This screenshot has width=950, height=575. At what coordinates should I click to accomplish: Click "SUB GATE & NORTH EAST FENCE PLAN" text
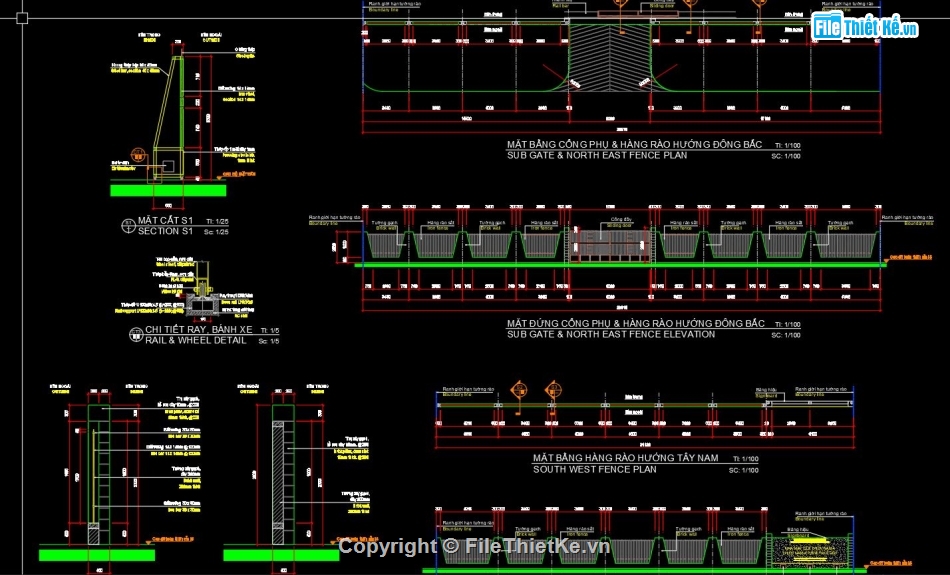pos(597,155)
